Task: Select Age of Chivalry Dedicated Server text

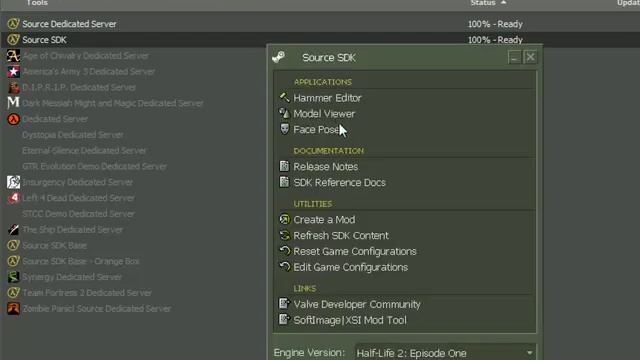Action: tap(86, 56)
